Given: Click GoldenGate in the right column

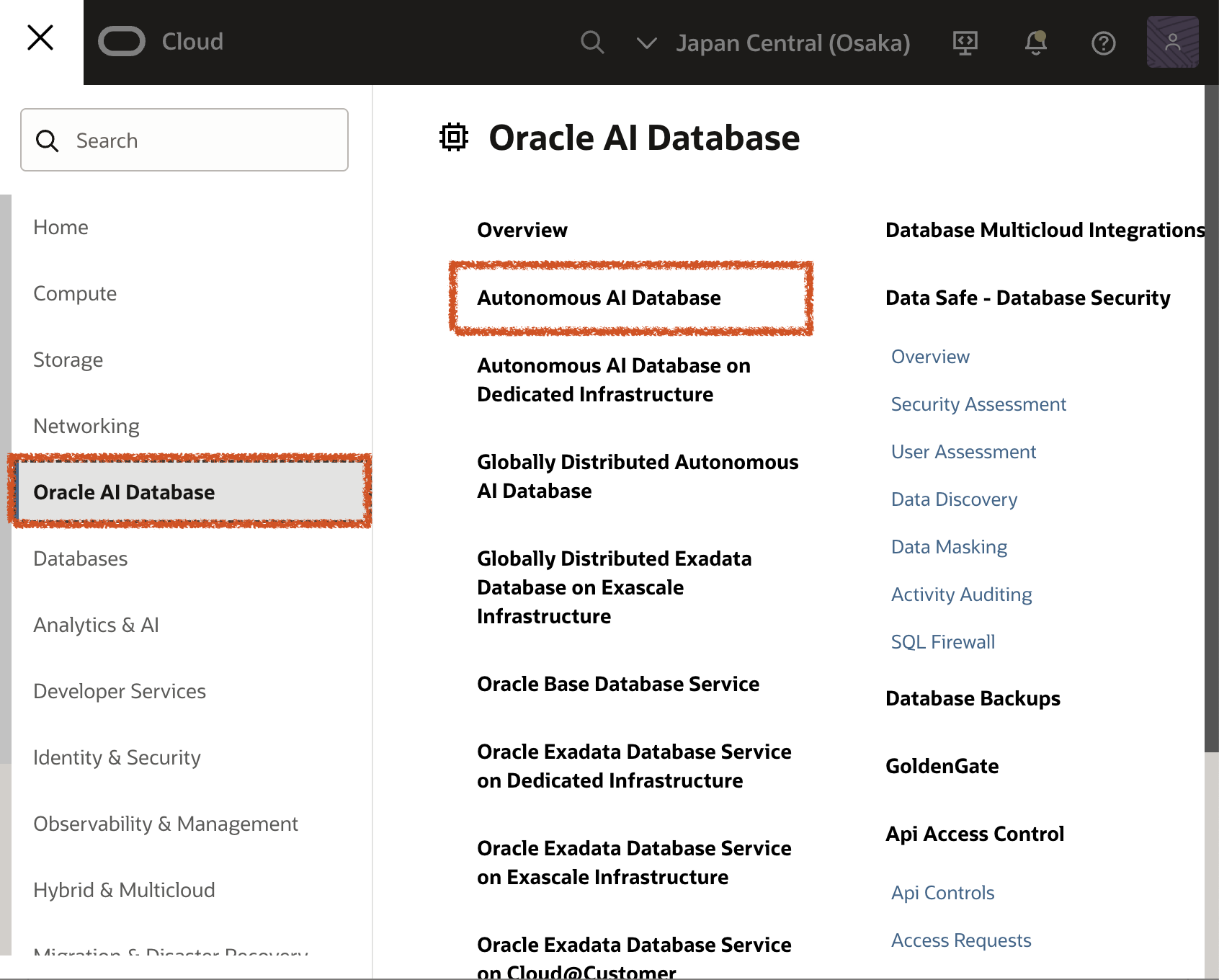Looking at the screenshot, I should [942, 766].
